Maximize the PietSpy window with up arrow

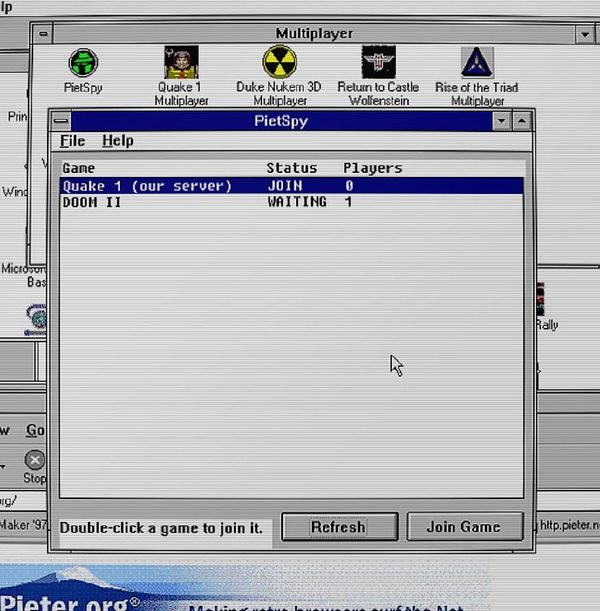(x=522, y=121)
